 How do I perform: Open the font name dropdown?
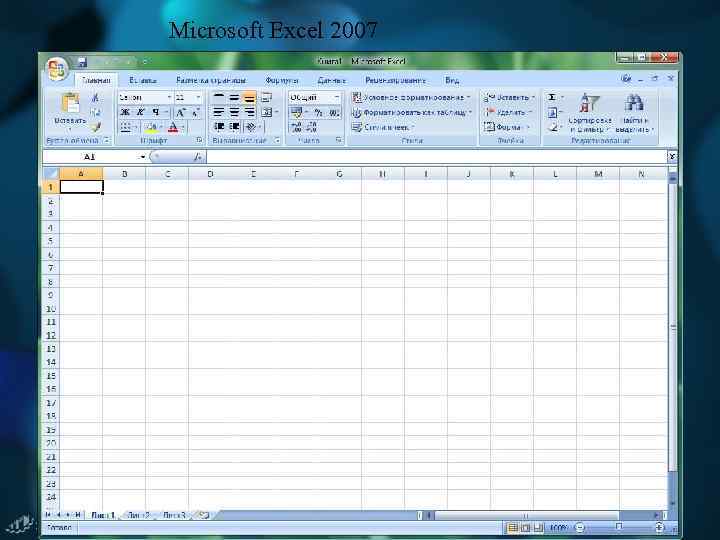point(169,97)
